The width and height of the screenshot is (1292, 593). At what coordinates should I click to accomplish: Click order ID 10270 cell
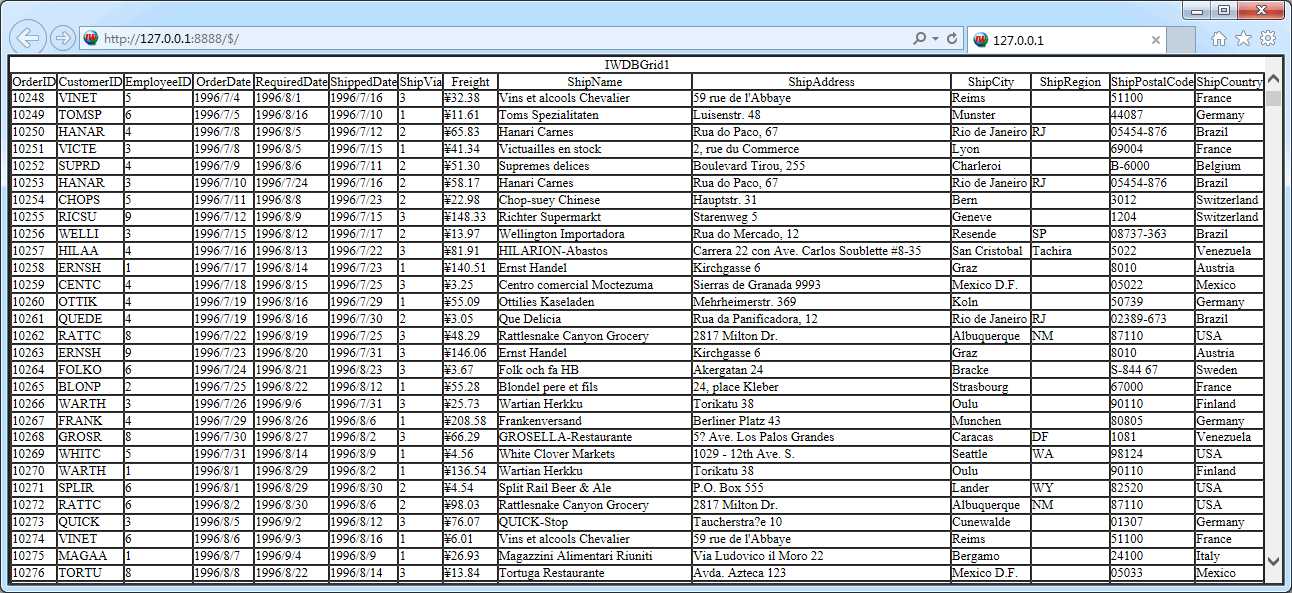point(34,471)
